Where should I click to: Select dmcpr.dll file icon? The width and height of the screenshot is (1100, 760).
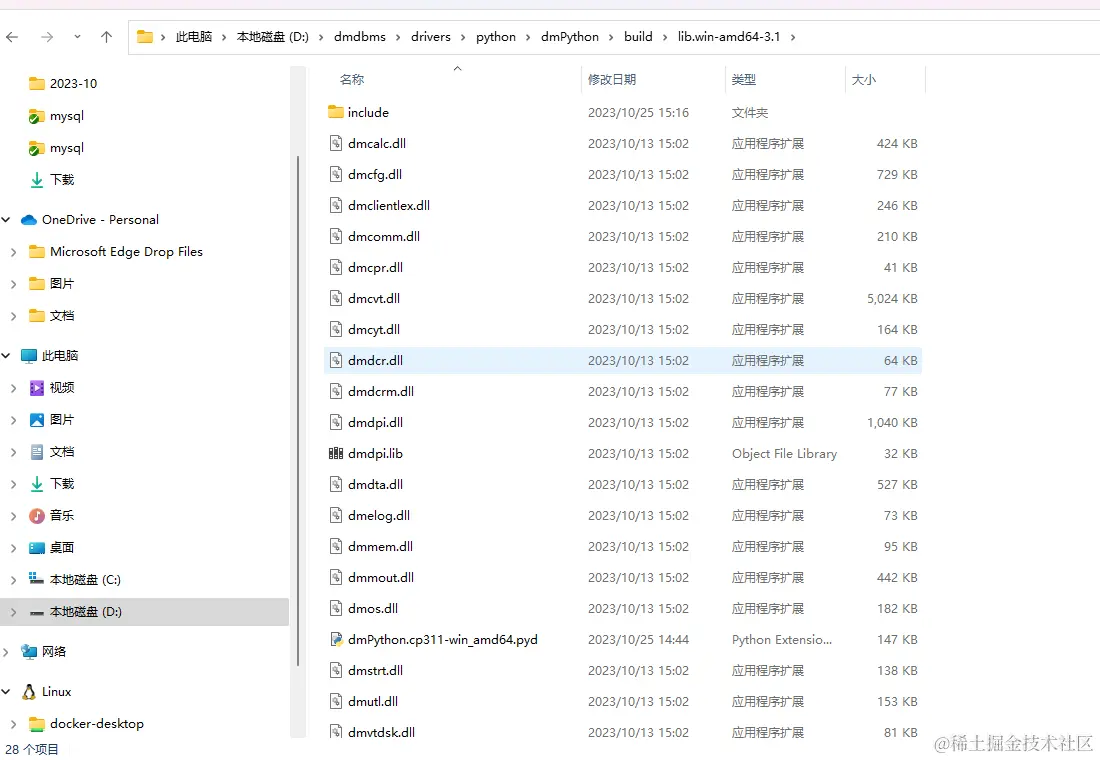click(x=336, y=267)
